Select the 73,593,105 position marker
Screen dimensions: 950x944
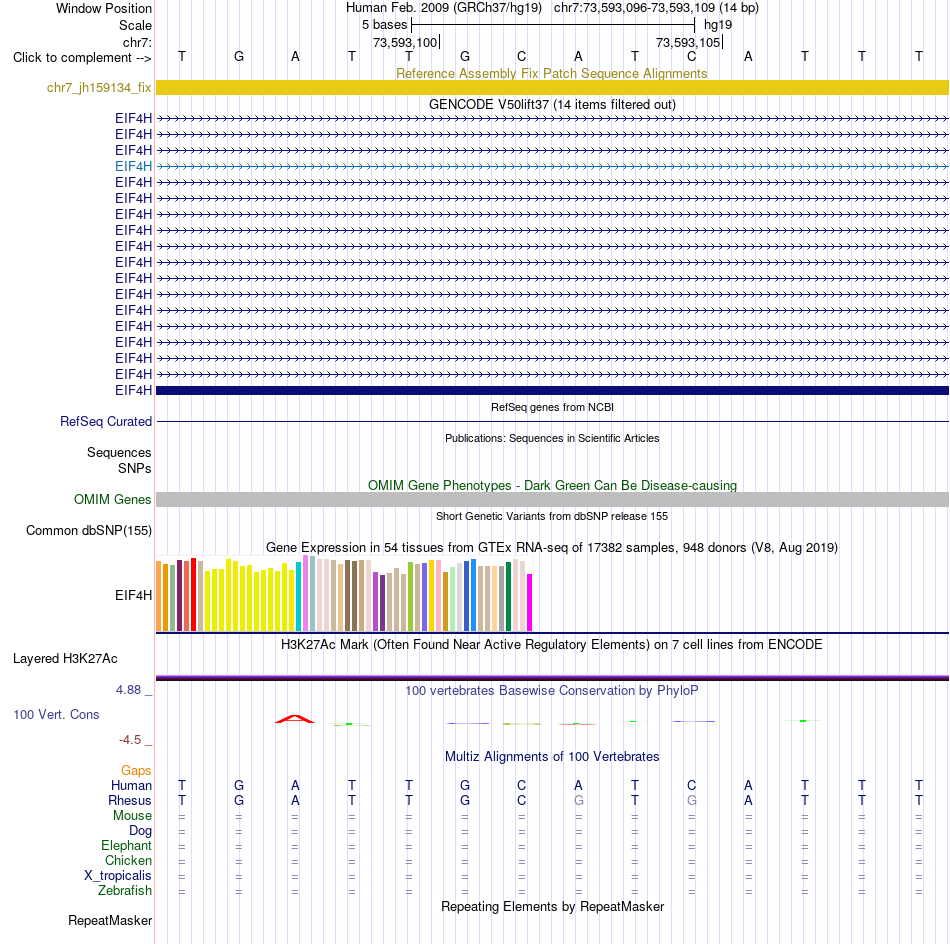coord(688,42)
